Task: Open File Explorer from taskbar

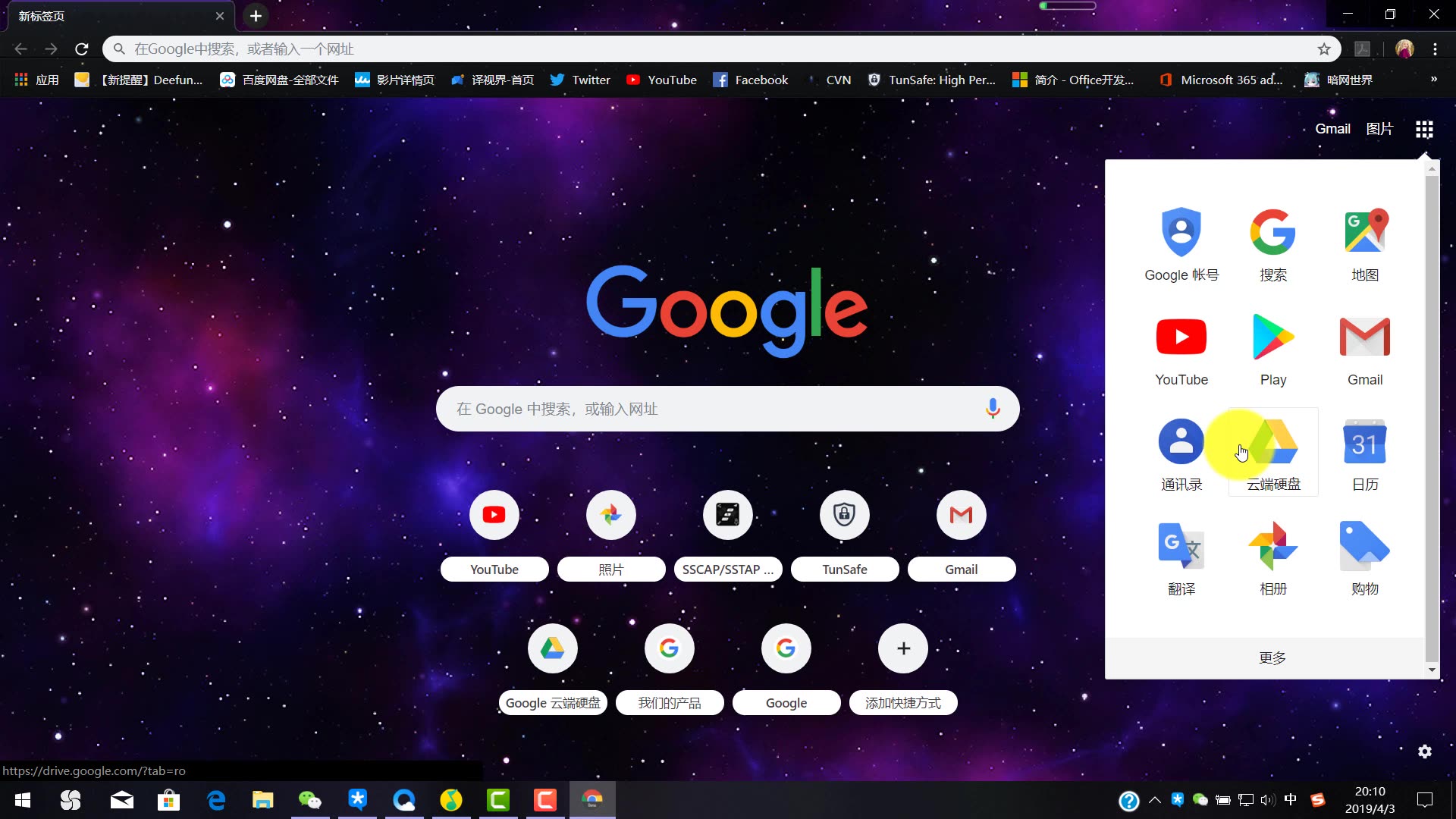Action: point(263,800)
